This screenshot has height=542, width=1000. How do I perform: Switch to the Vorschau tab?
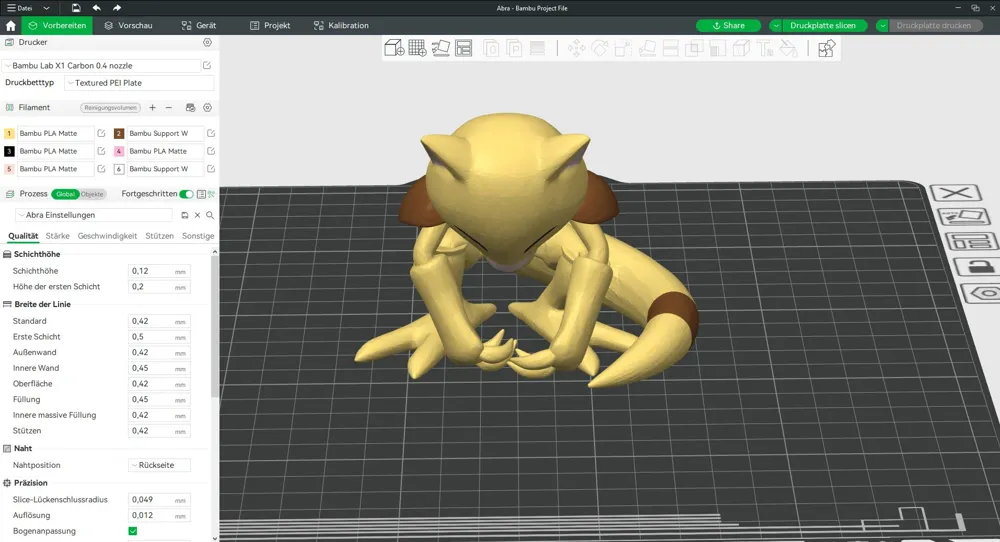[128, 26]
